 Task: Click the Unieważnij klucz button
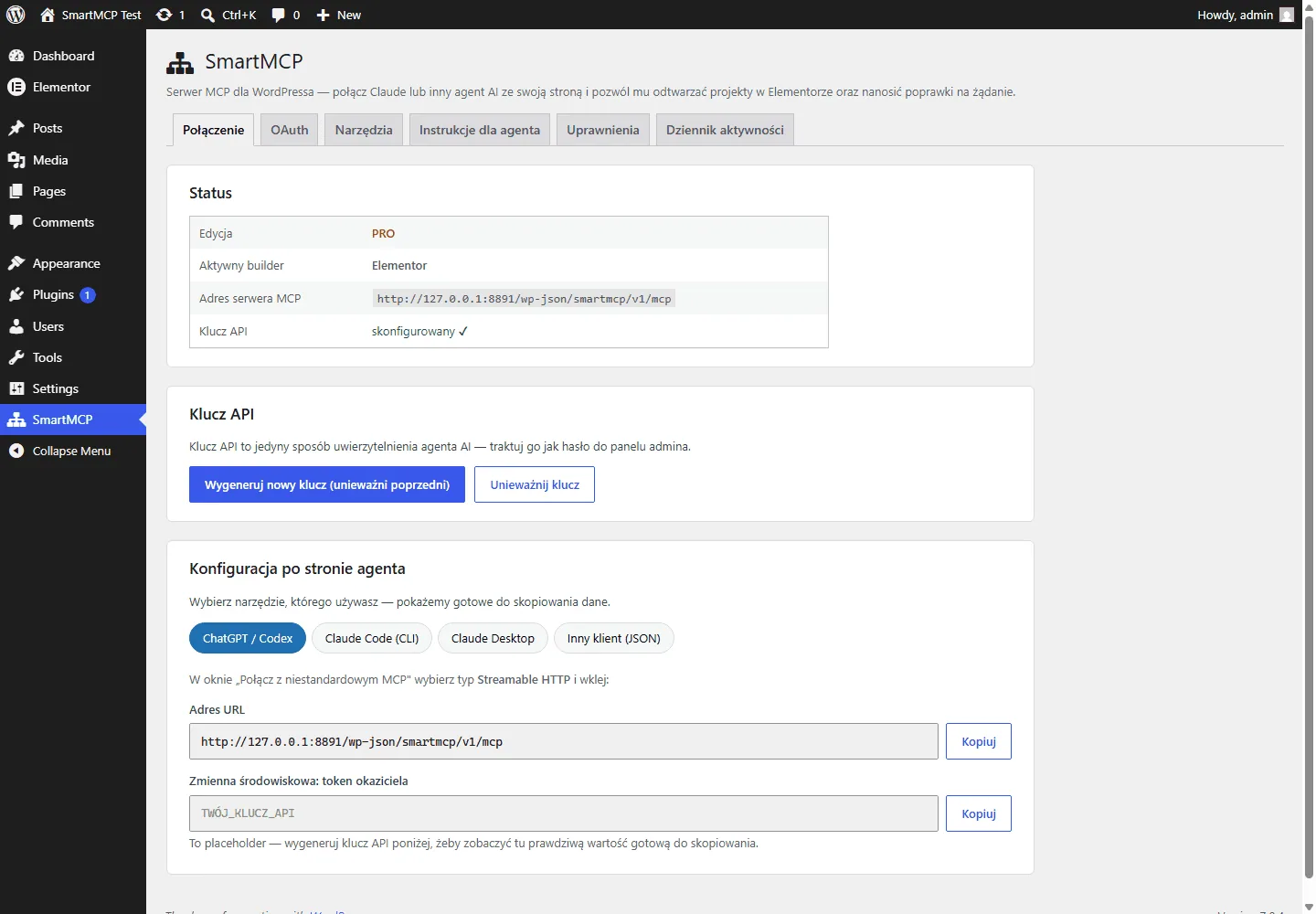point(535,484)
